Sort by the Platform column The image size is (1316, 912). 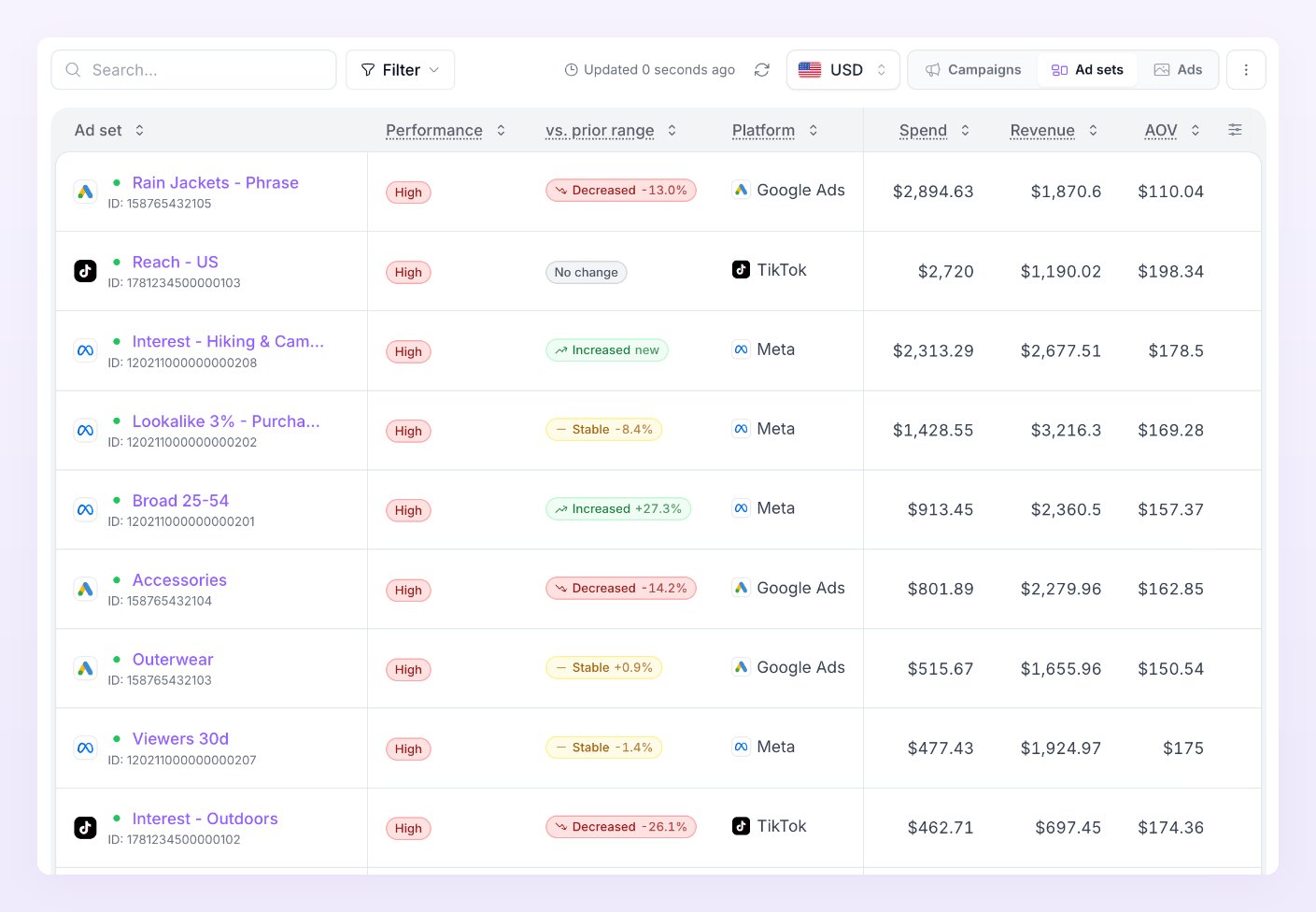775,131
